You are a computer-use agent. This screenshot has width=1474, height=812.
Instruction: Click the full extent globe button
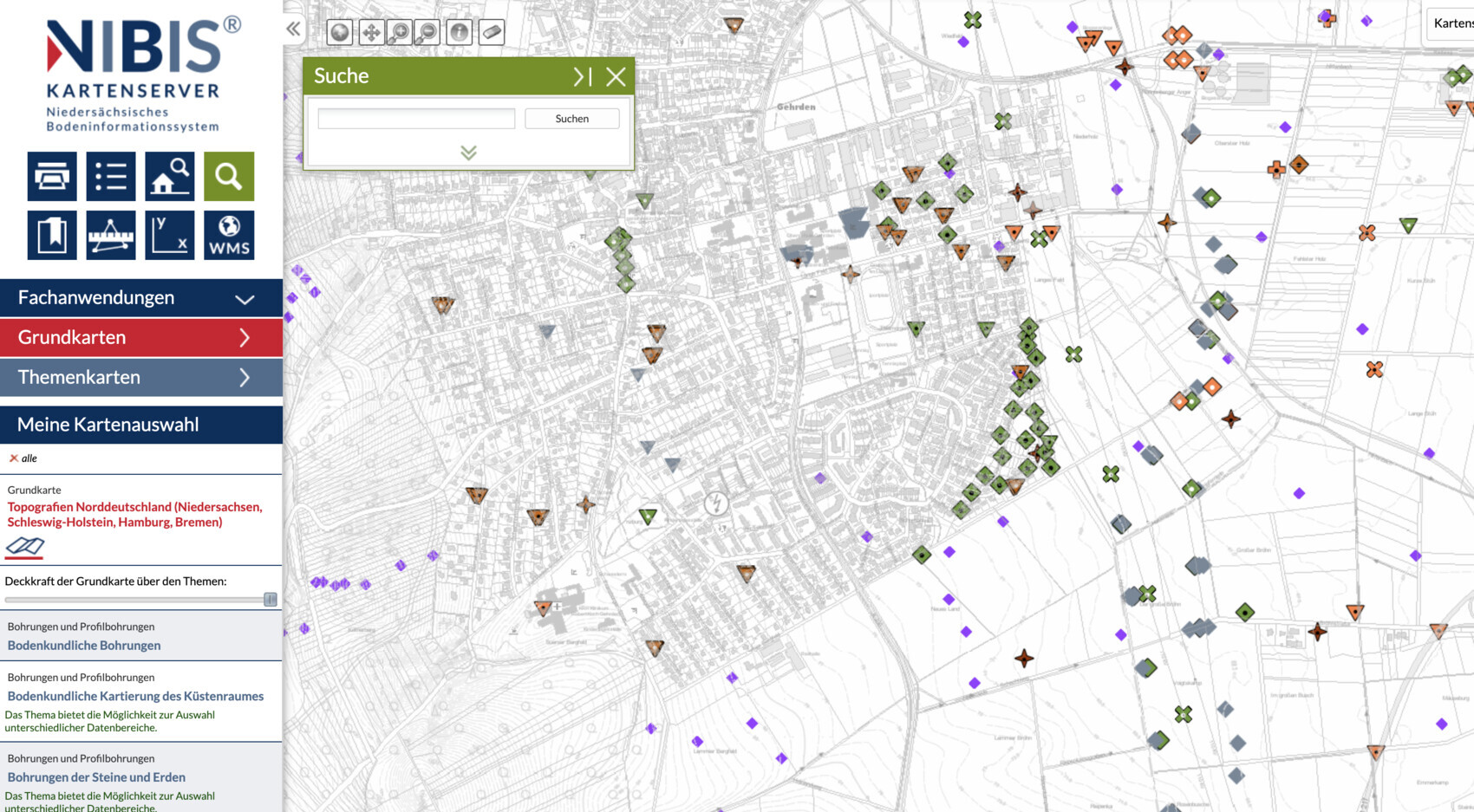coord(340,33)
